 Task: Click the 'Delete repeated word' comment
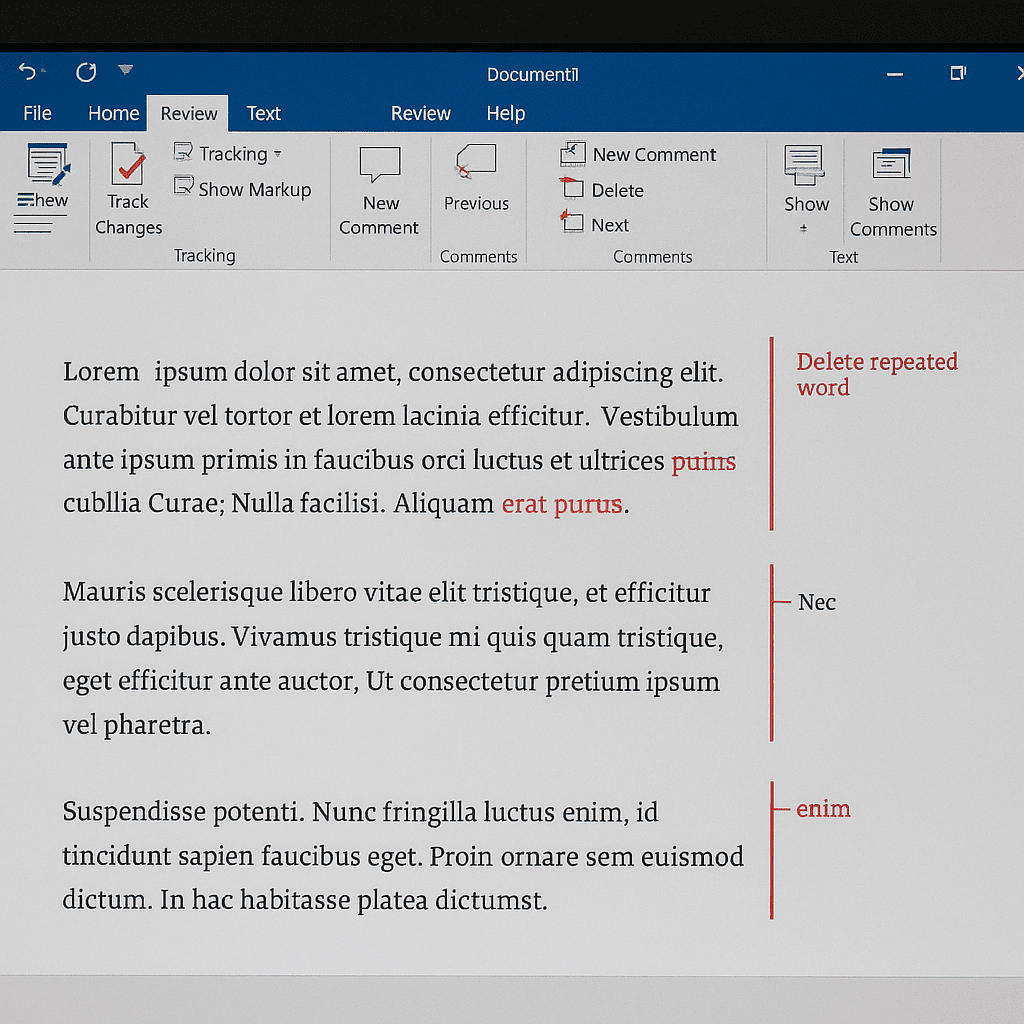[876, 374]
